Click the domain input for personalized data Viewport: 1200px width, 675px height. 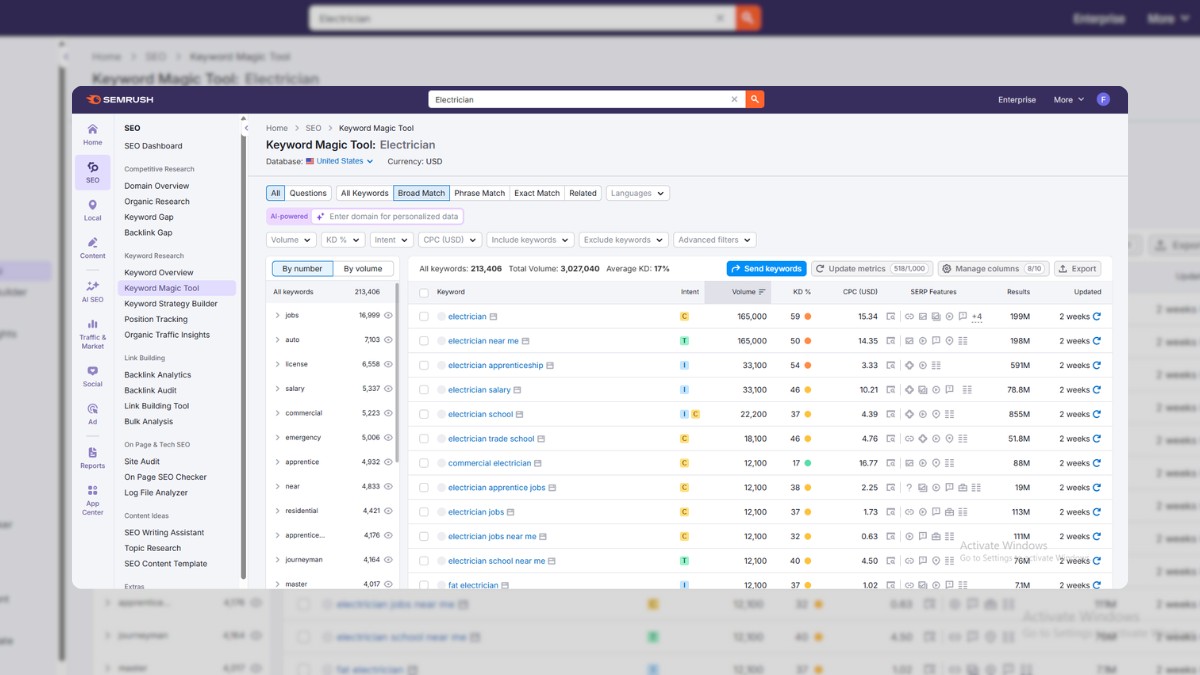(394, 216)
